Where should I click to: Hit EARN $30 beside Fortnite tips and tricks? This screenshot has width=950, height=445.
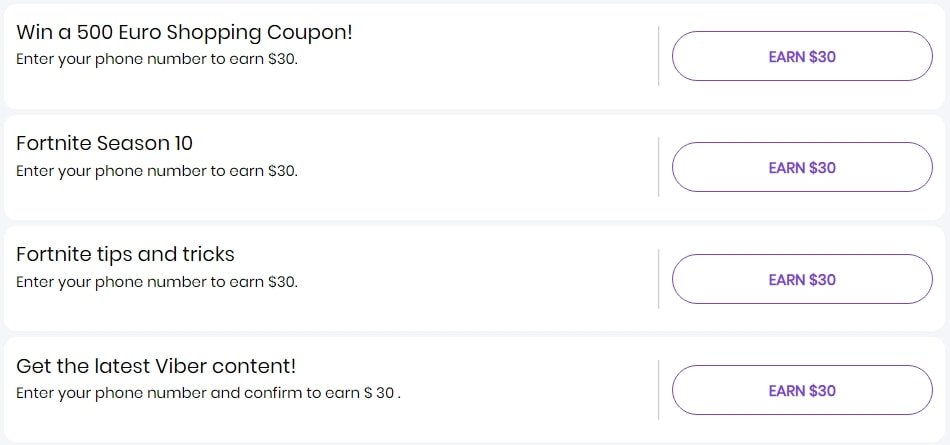click(801, 279)
